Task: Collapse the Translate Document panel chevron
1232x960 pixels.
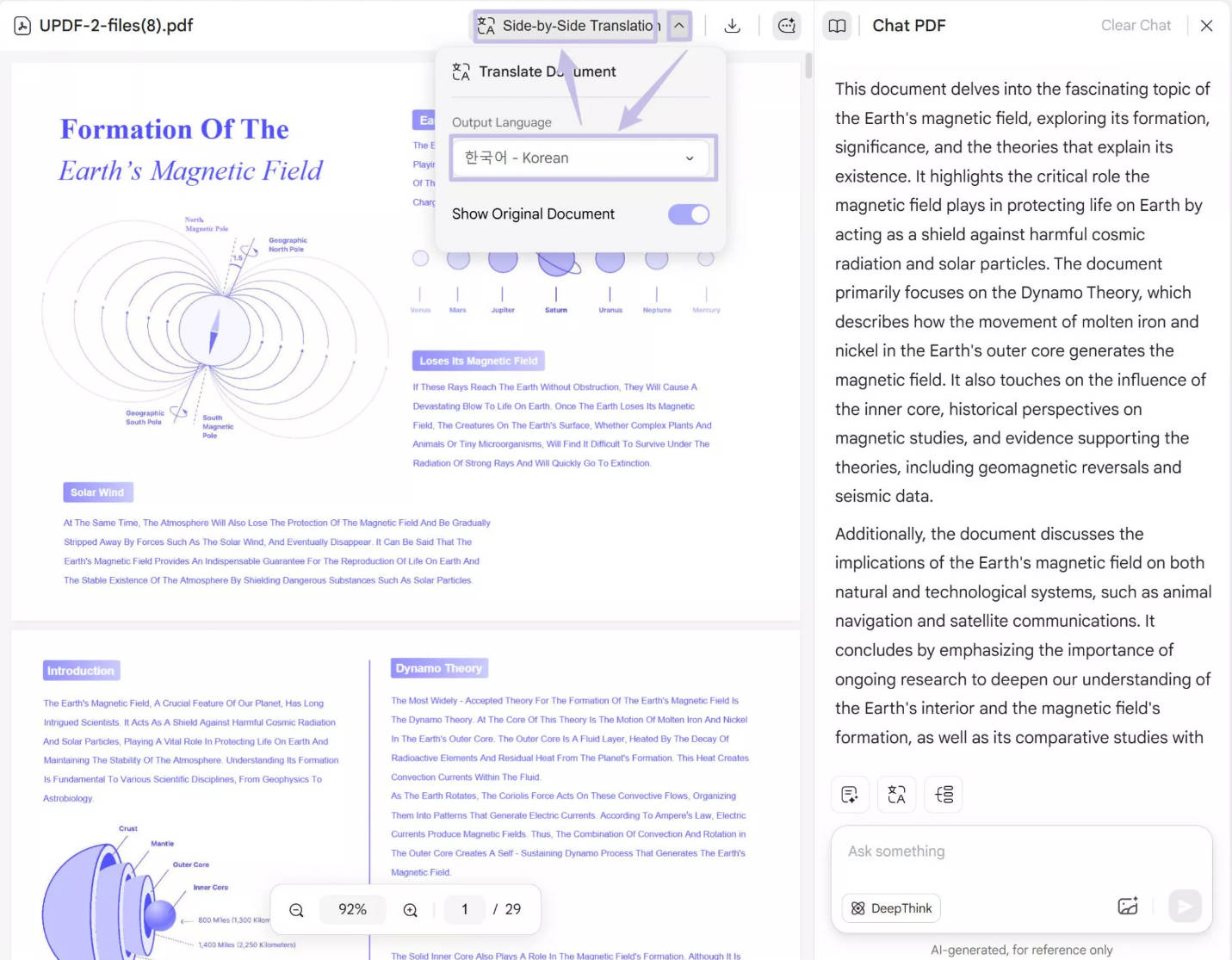Action: pyautogui.click(x=679, y=25)
